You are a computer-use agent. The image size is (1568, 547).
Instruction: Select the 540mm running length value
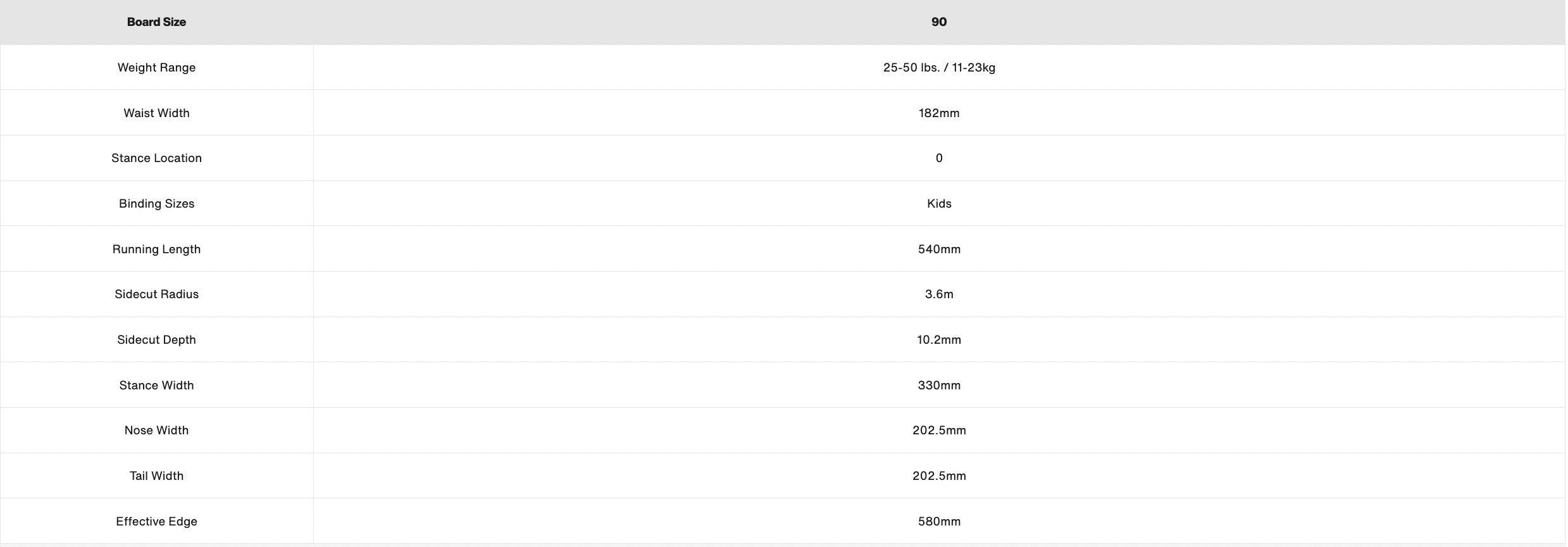pyautogui.click(x=939, y=249)
